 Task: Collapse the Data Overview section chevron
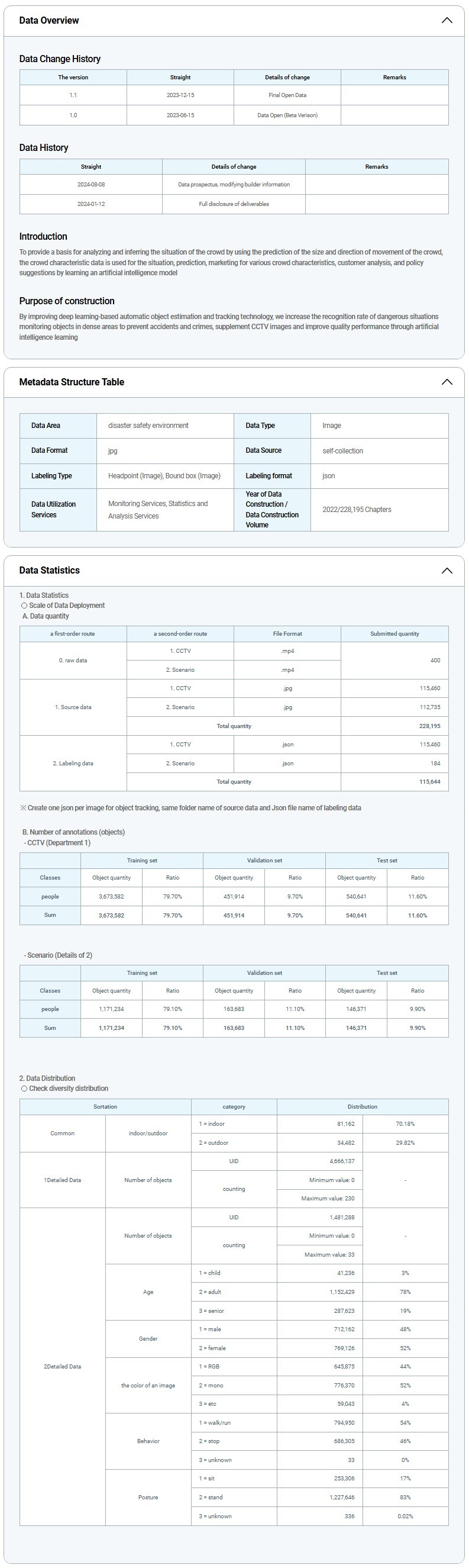point(447,20)
